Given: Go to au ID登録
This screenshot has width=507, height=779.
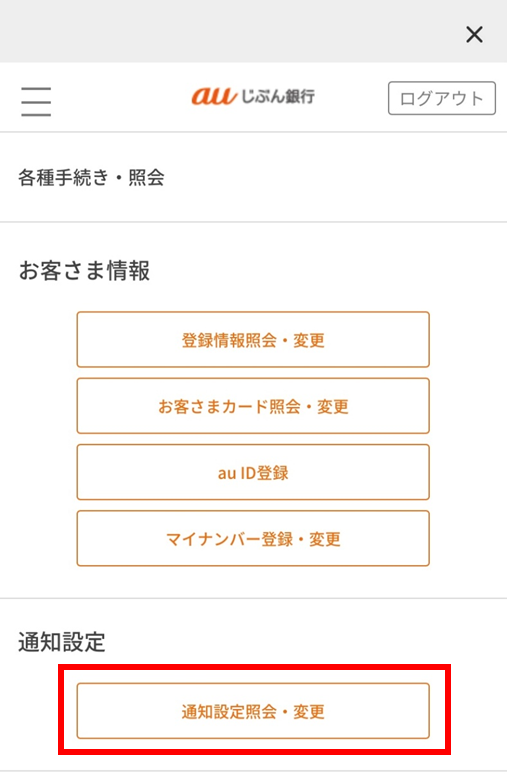Looking at the screenshot, I should click(253, 472).
